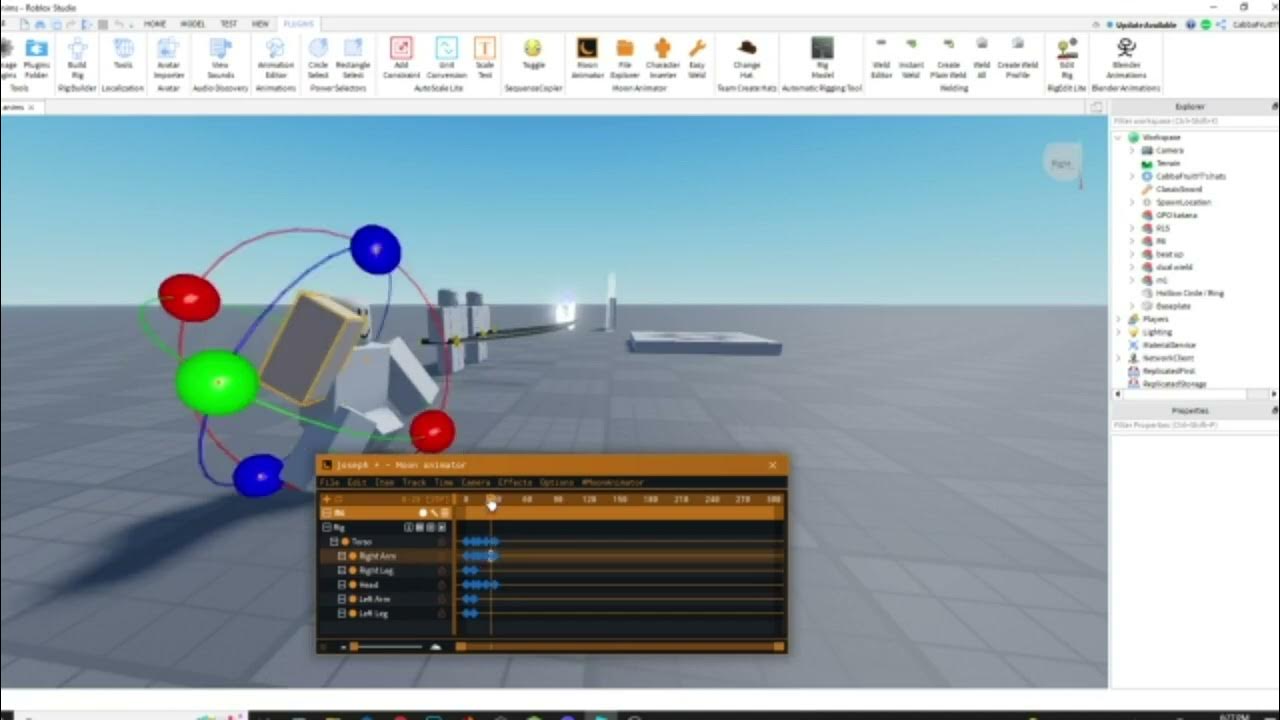Open Moon Animator Effects menu
Screen dimensions: 1280x720
515,483
